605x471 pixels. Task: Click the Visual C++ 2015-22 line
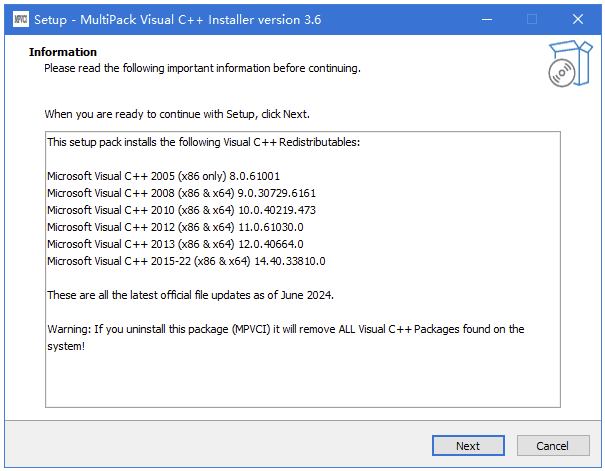(x=186, y=261)
